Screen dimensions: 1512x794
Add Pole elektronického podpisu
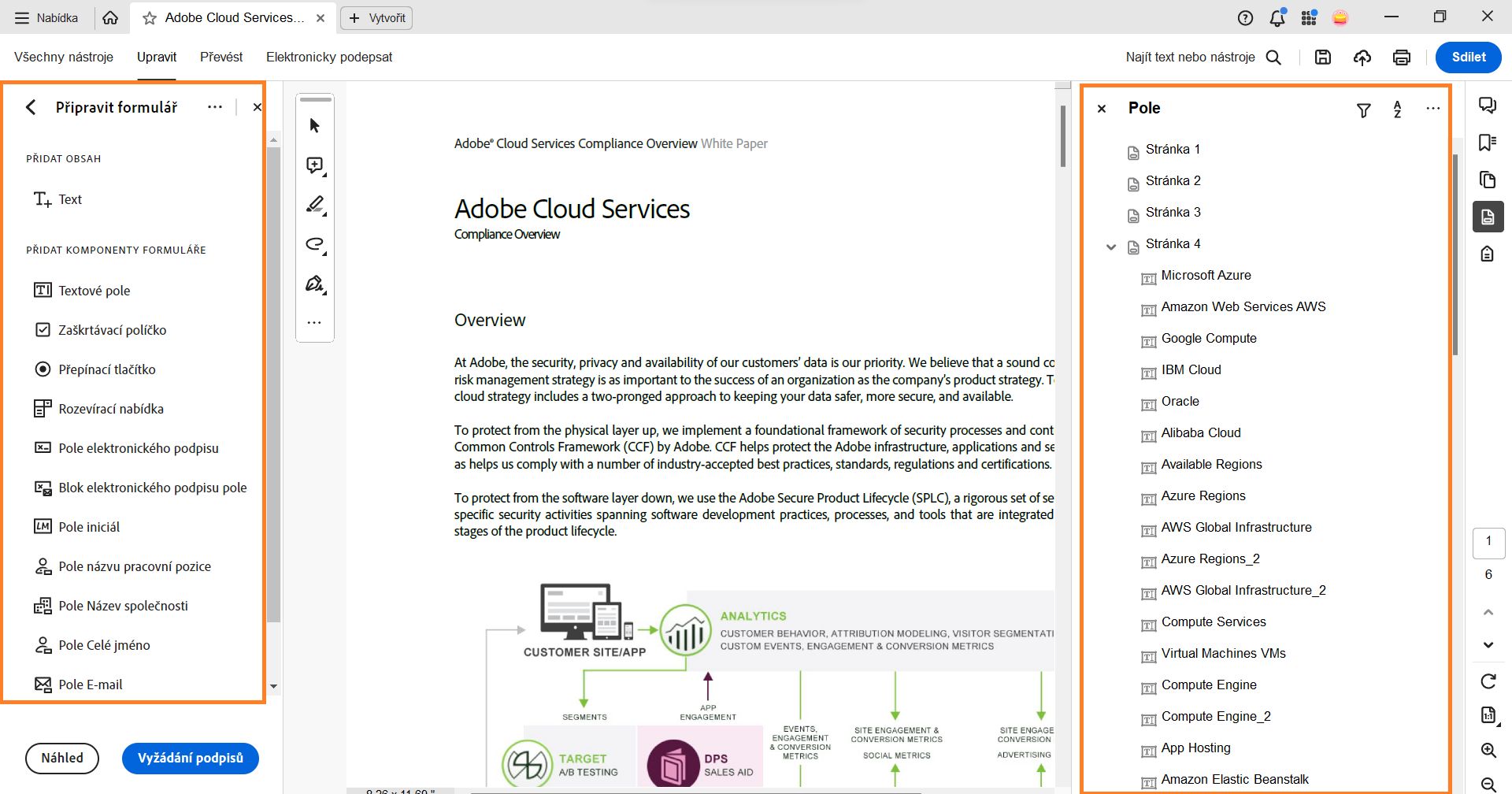(126, 448)
